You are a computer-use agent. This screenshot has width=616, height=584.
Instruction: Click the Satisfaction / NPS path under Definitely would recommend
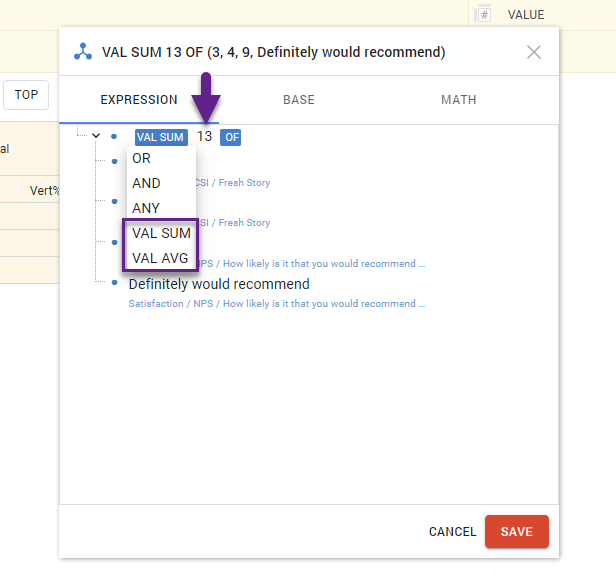click(x=276, y=304)
